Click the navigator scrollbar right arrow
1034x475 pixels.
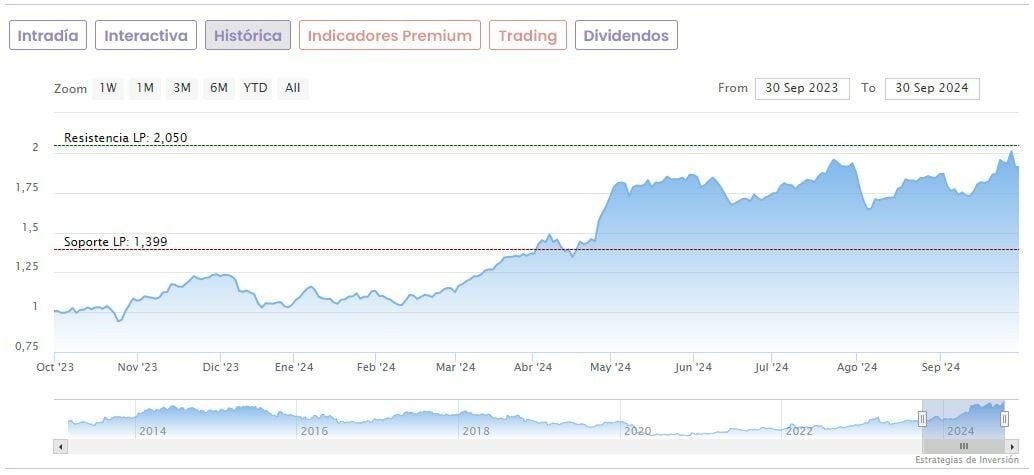(1012, 446)
